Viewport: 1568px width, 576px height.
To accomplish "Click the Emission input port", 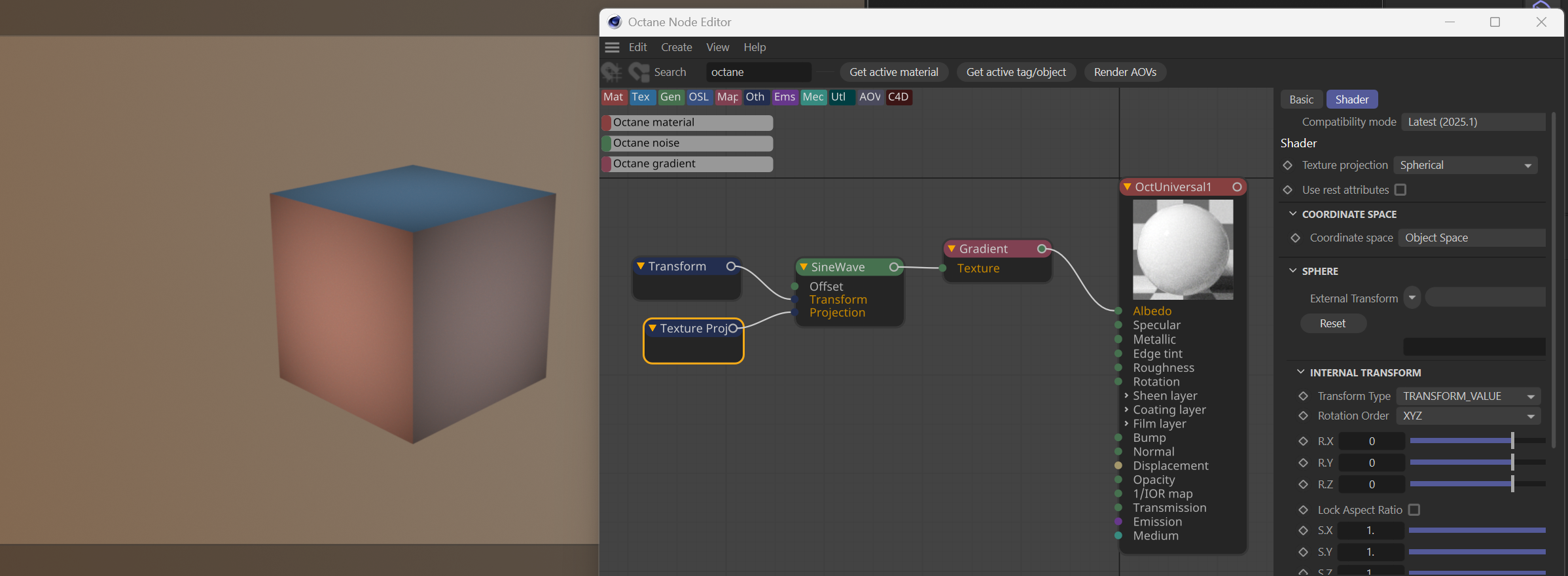I will tap(1118, 522).
